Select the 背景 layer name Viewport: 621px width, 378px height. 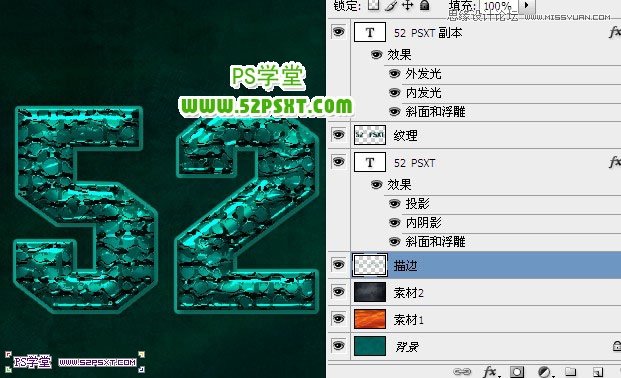tap(407, 347)
